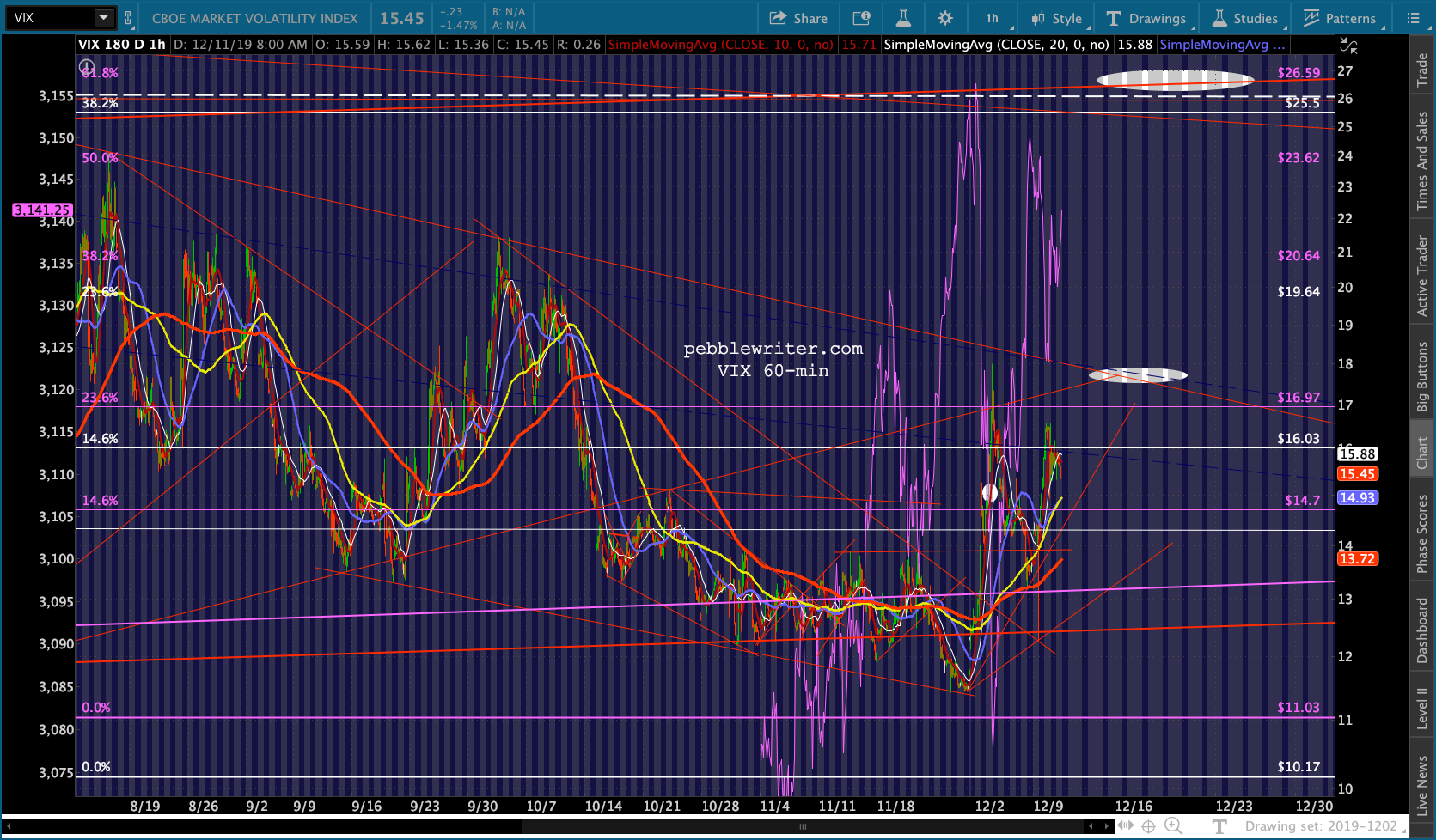Click the zoom-in magnifier icon
This screenshot has width=1436, height=840.
coord(1173,826)
